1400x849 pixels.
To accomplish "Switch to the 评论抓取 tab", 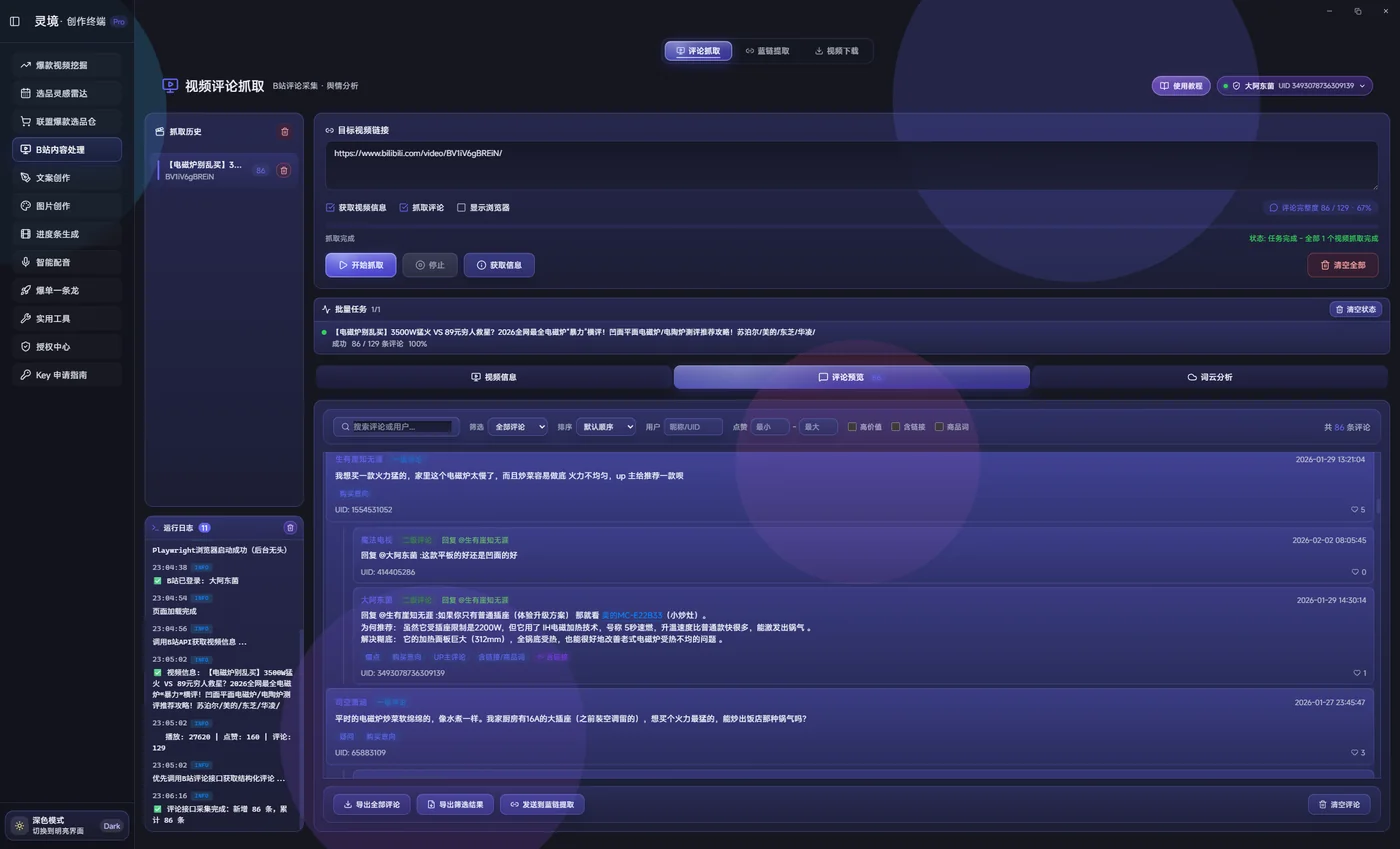I will click(698, 51).
